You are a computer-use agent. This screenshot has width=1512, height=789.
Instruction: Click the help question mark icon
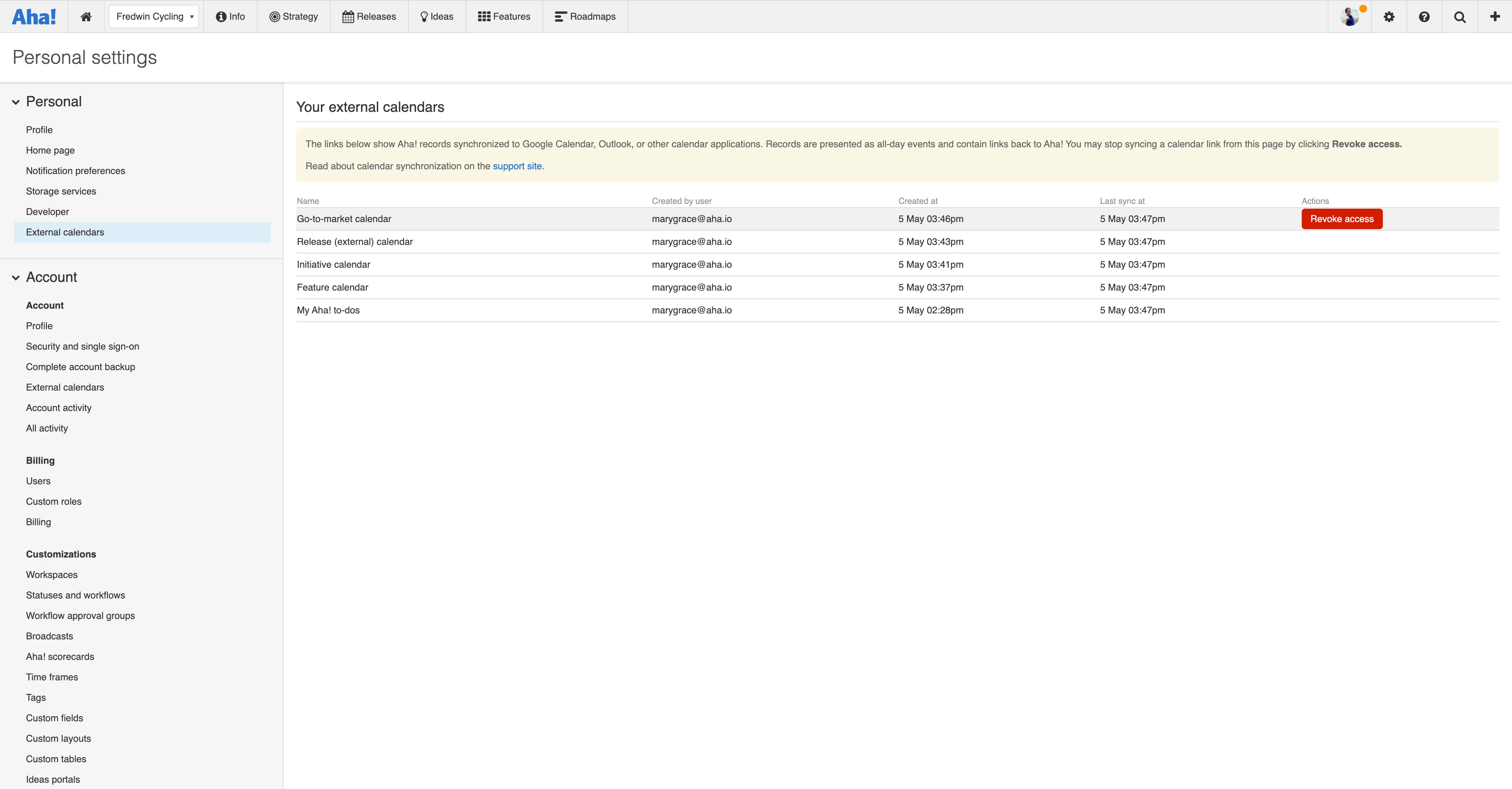pos(1425,16)
